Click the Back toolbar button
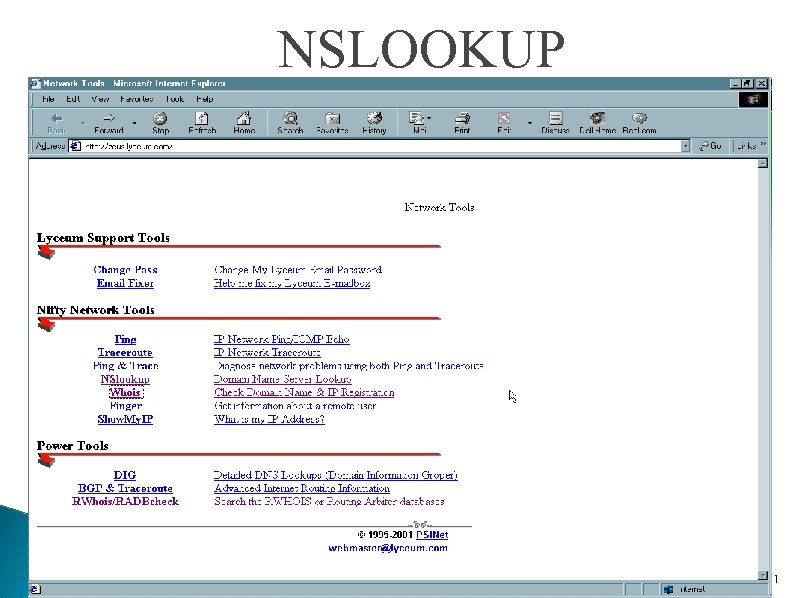This screenshot has width=799, height=598. tap(57, 123)
